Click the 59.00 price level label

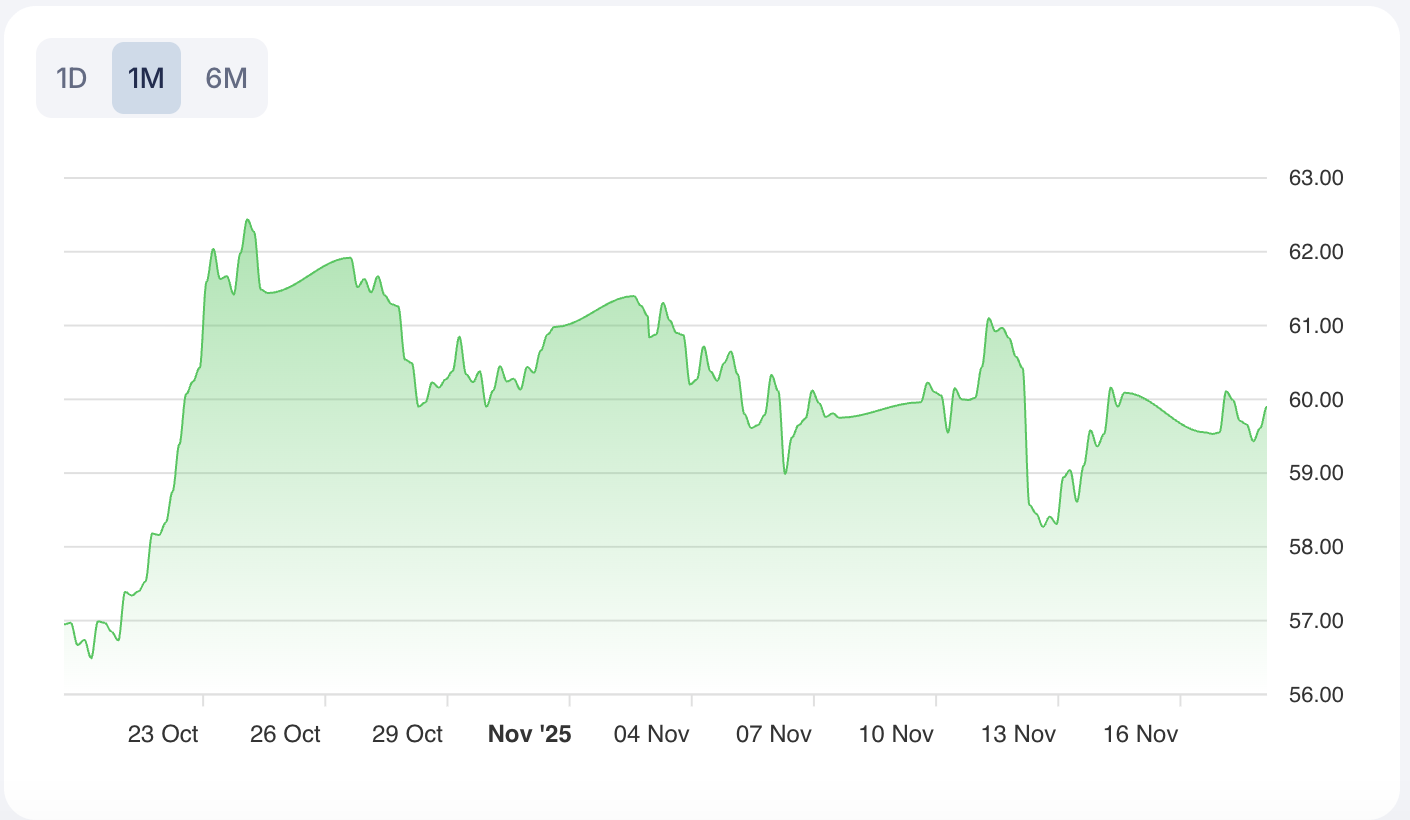coord(1315,473)
